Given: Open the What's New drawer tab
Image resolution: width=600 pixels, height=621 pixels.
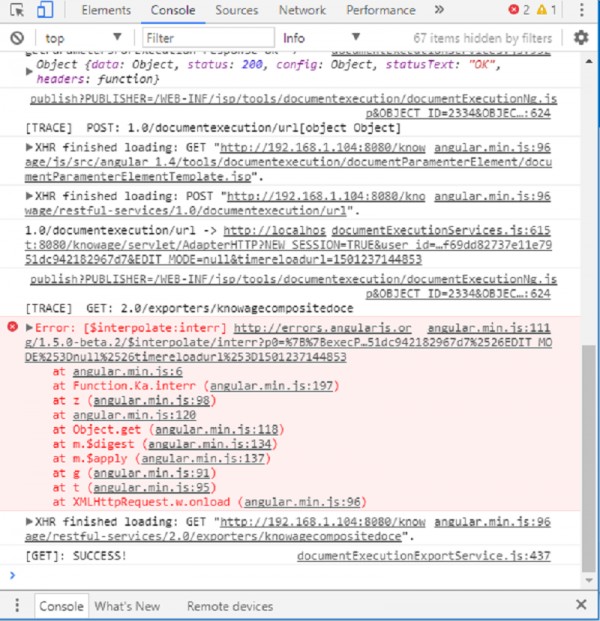Looking at the screenshot, I should pyautogui.click(x=127, y=606).
